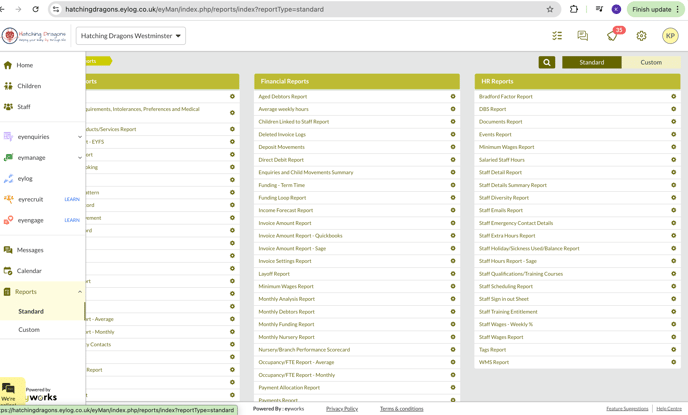Viewport: 688px width, 415px height.
Task: Open Monthly Debtors Report
Action: point(287,312)
